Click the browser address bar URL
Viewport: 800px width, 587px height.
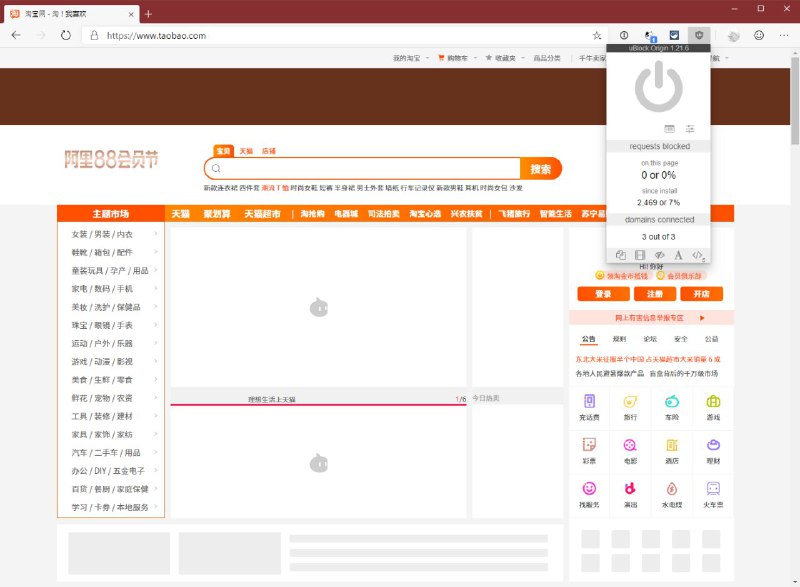pyautogui.click(x=156, y=36)
